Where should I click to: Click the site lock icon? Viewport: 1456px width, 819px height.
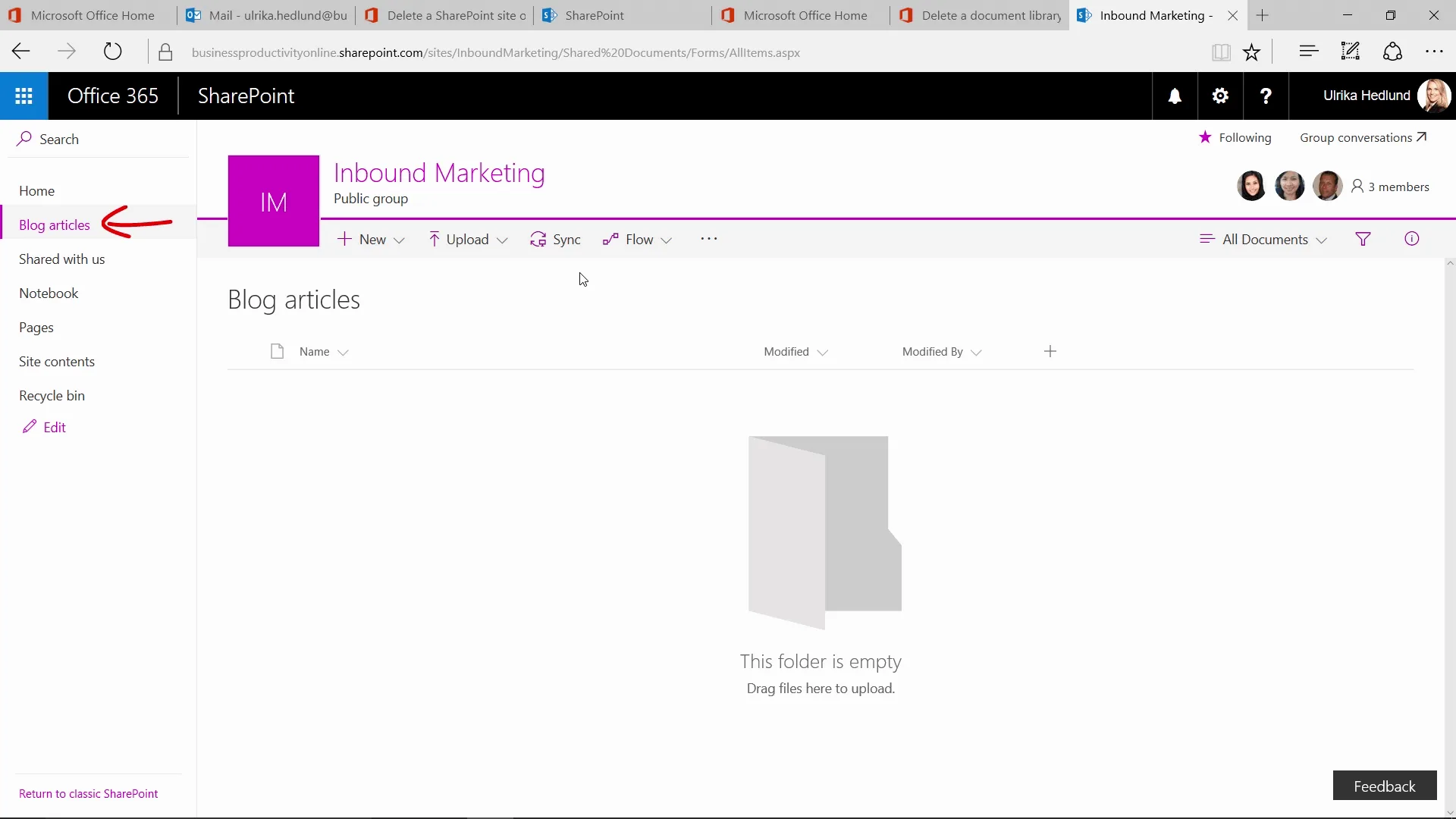pos(165,52)
